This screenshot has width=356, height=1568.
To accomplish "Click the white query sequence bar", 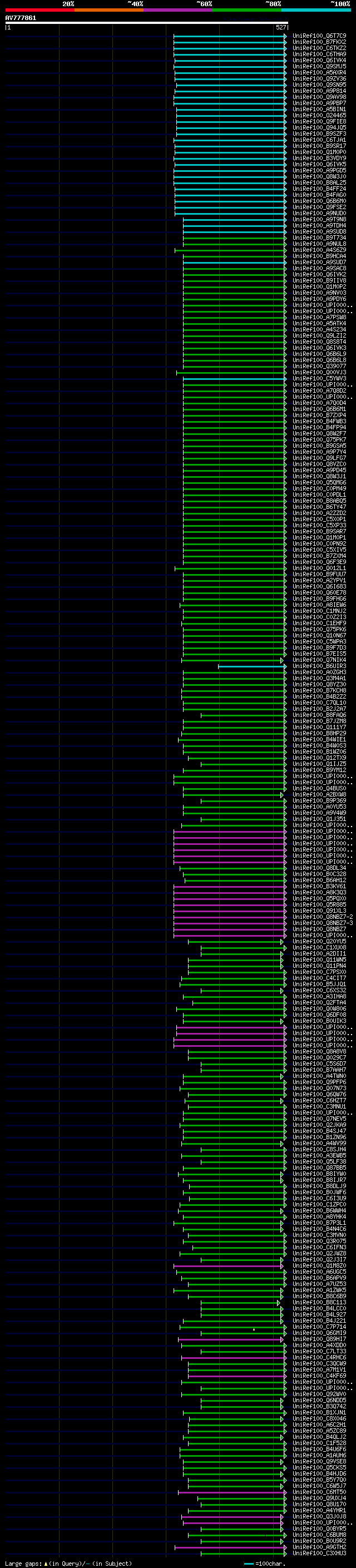I will click(x=147, y=22).
